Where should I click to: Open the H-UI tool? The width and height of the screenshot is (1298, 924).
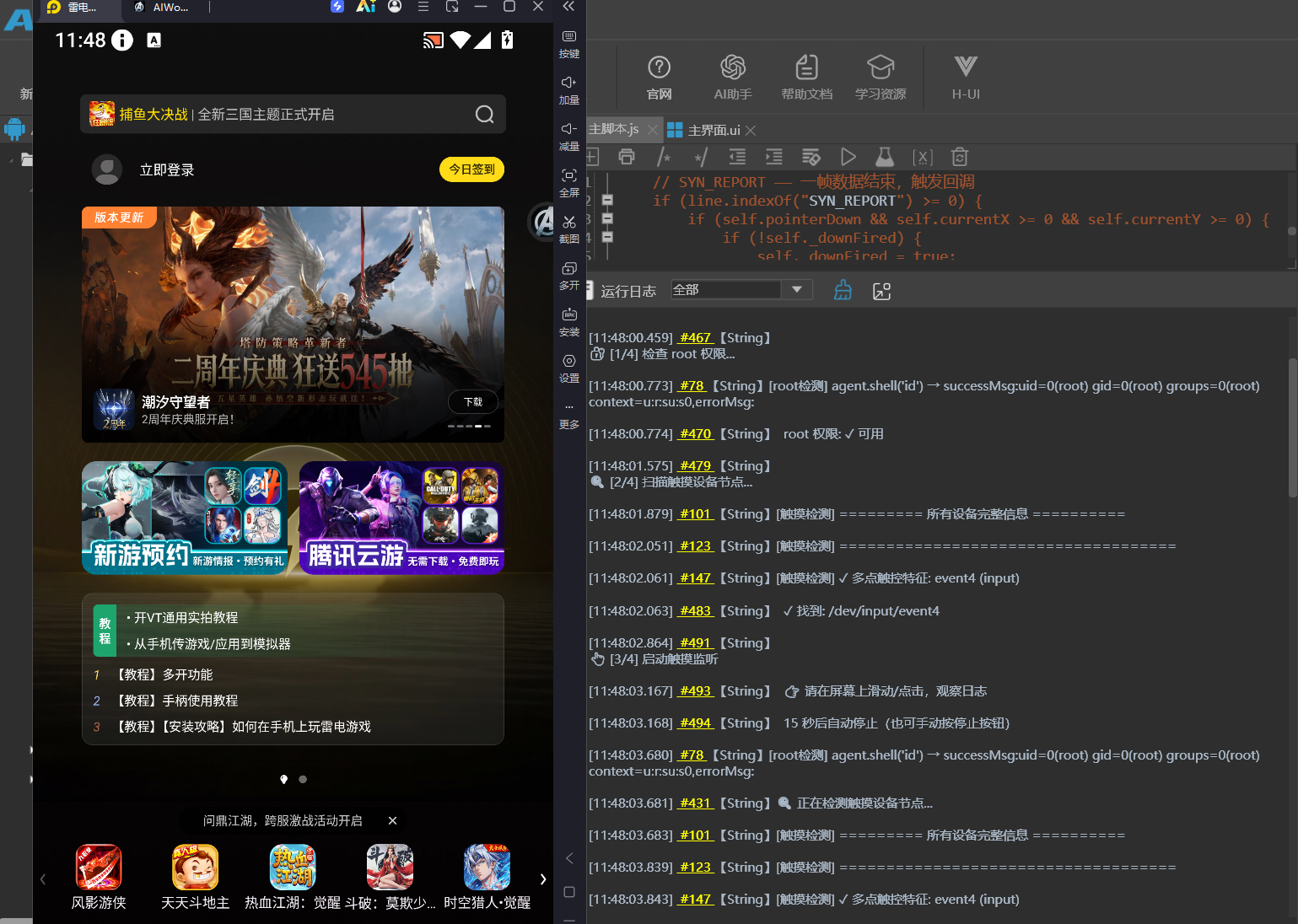click(966, 77)
